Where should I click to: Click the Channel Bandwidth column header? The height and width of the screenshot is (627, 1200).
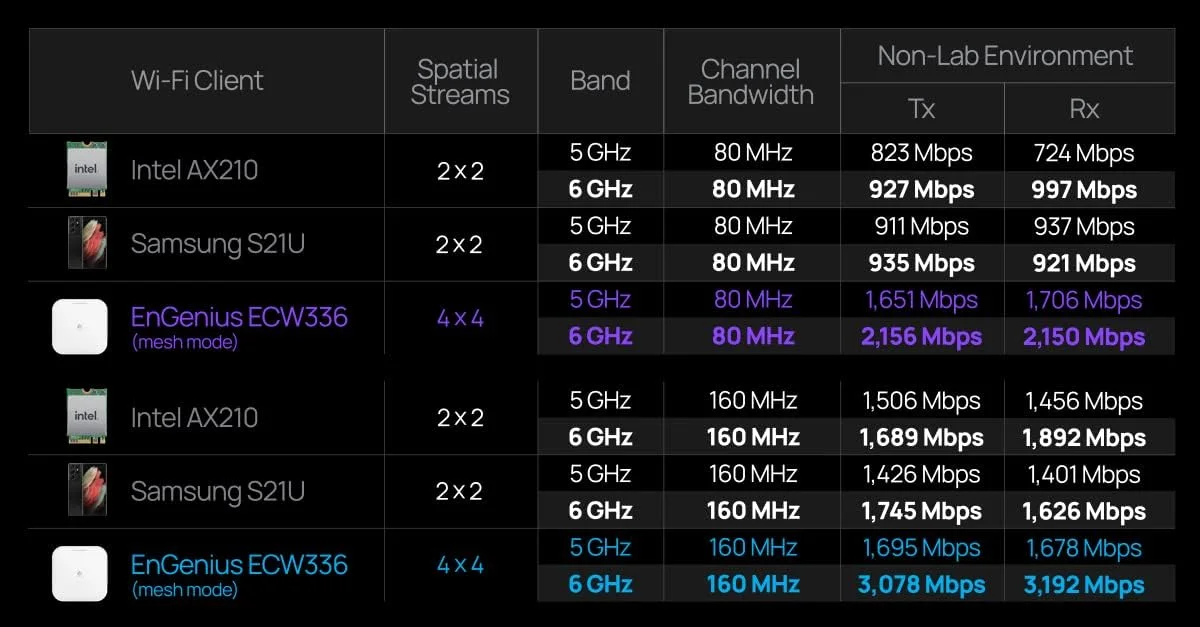(x=751, y=82)
